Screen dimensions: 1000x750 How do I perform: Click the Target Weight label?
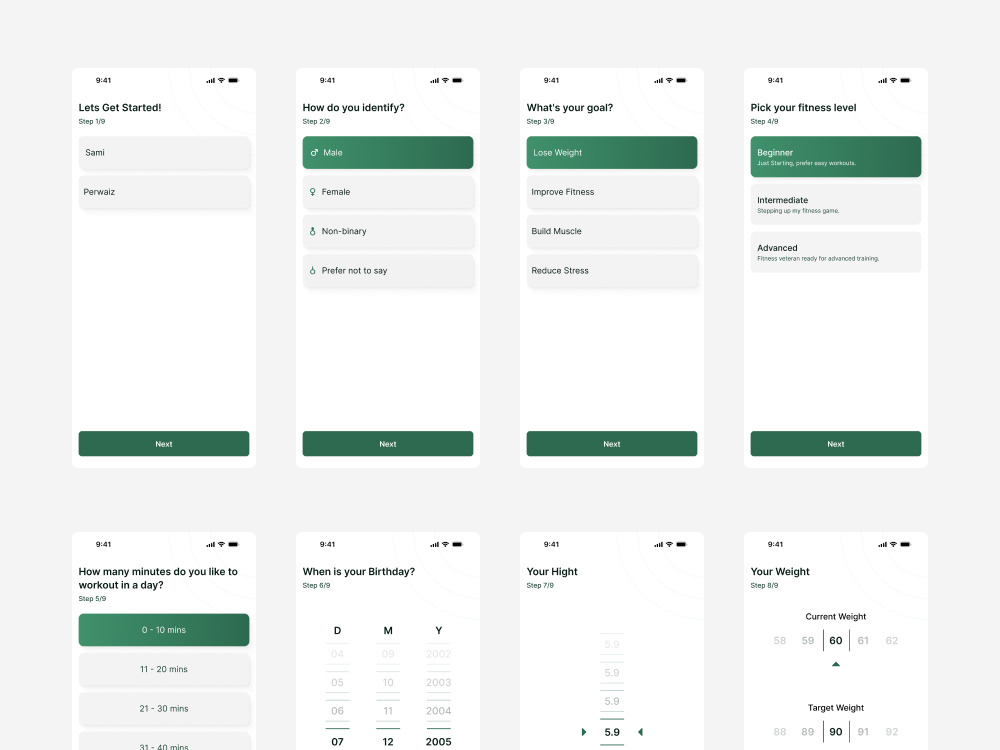click(x=835, y=707)
